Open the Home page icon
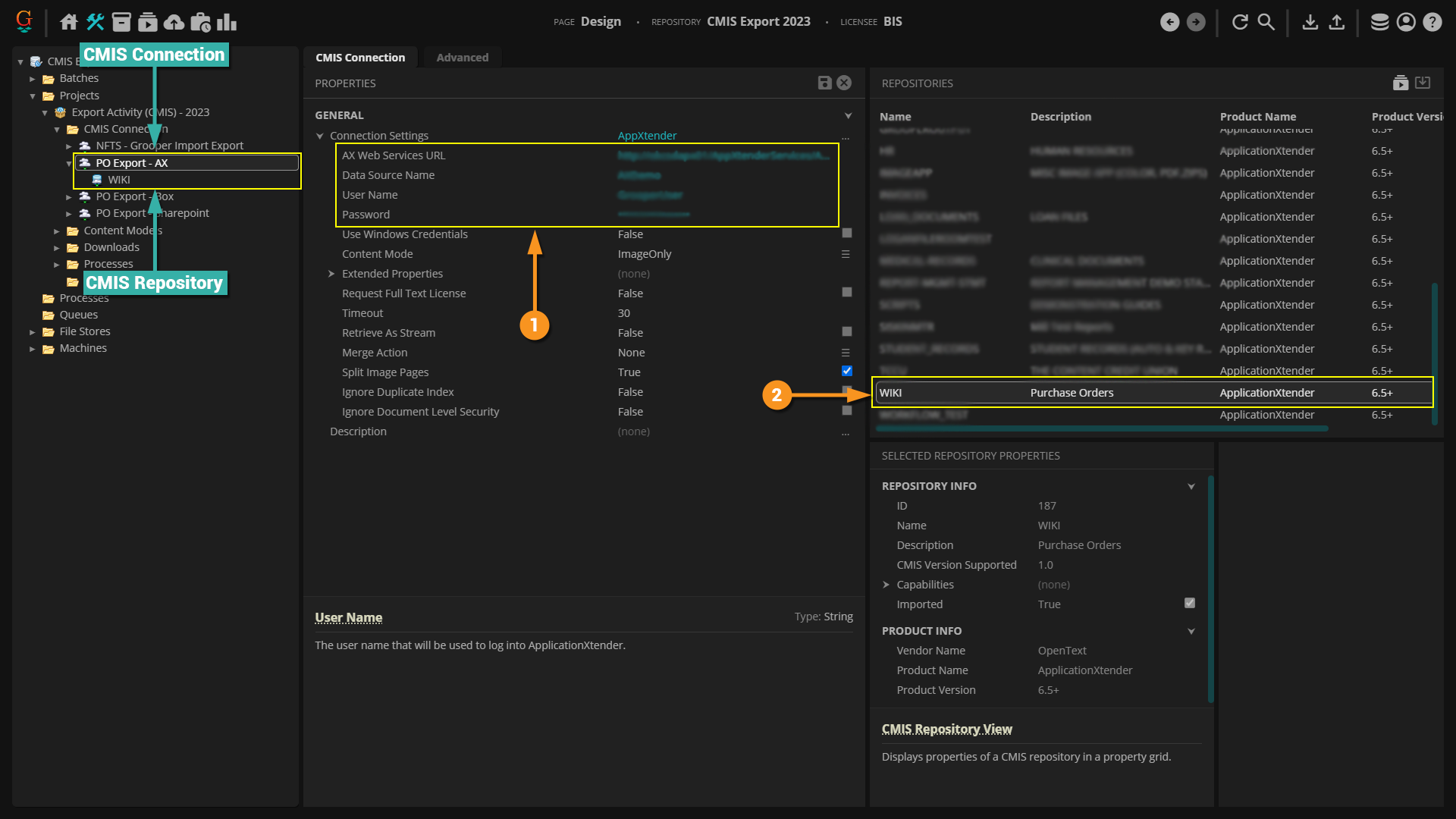1456x819 pixels. click(69, 22)
